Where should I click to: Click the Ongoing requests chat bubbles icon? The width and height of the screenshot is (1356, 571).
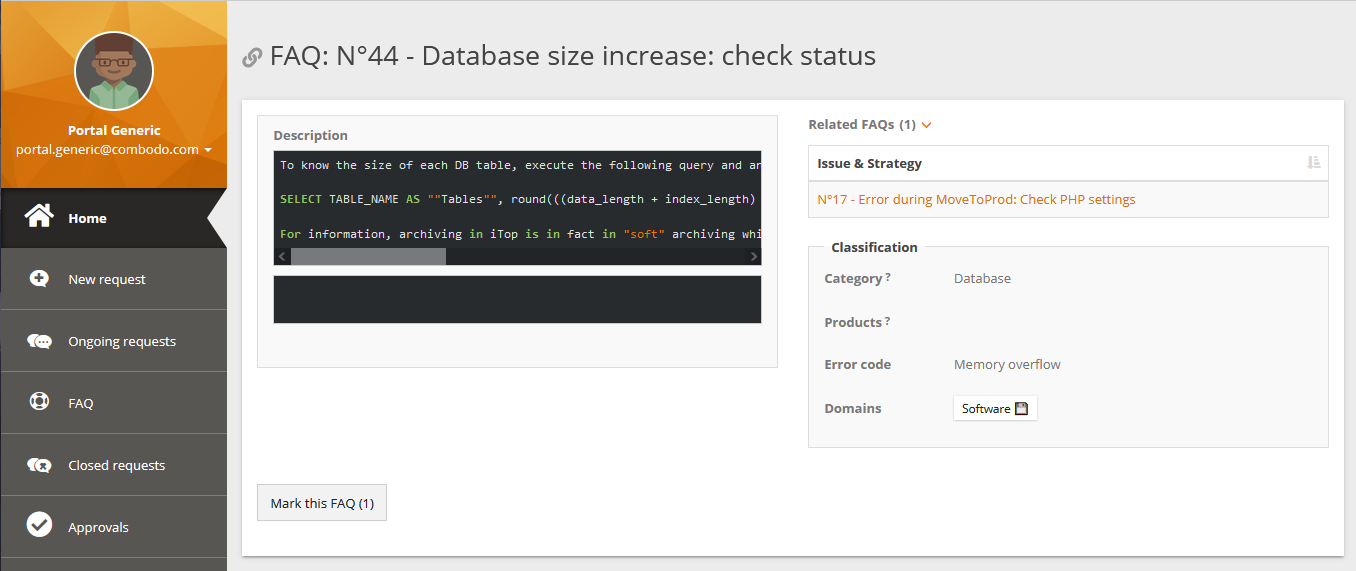click(39, 341)
